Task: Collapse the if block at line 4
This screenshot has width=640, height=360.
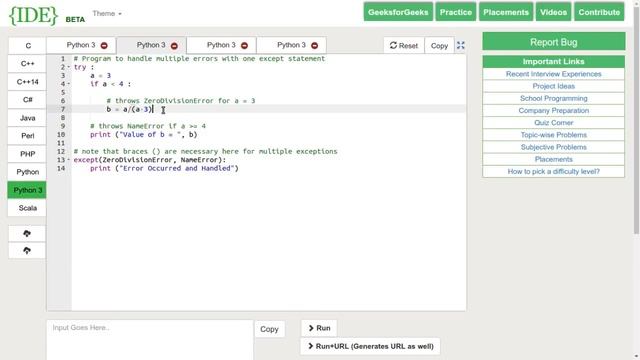Action: click(x=69, y=84)
